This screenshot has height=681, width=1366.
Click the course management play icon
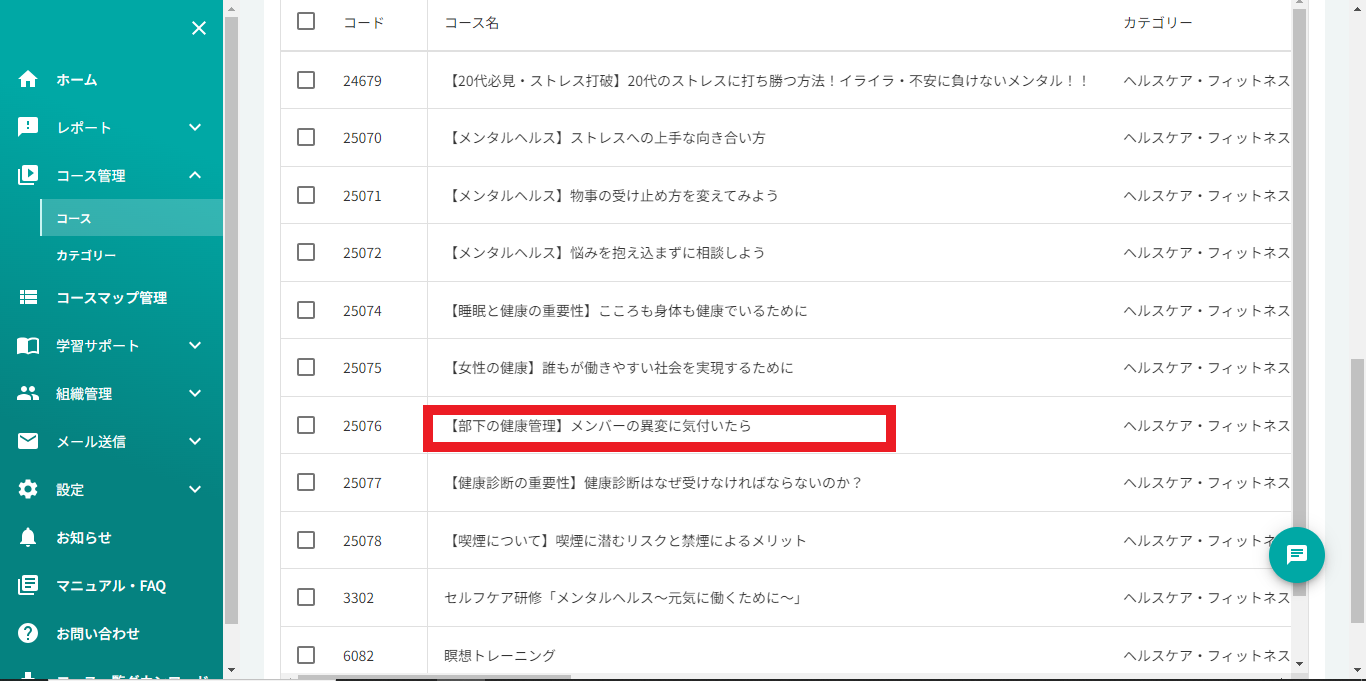point(28,175)
